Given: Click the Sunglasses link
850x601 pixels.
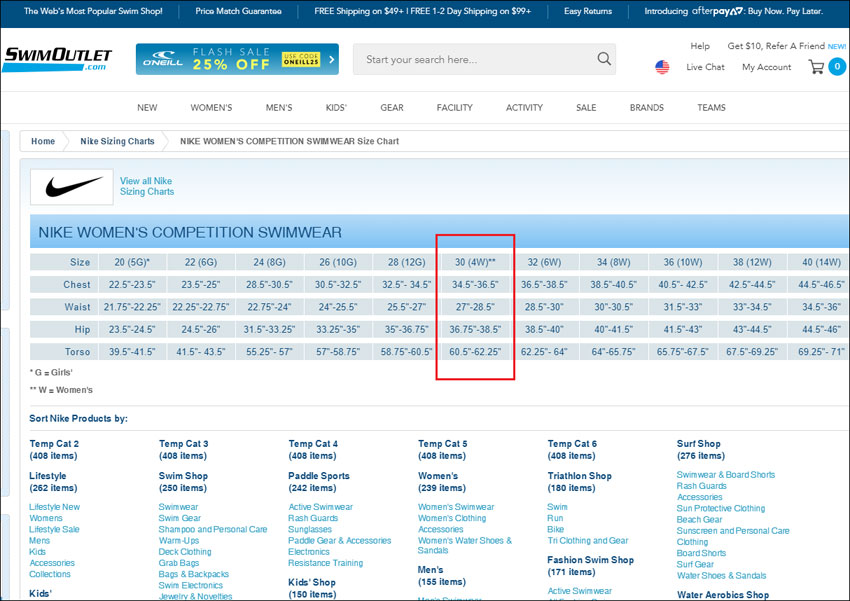Looking at the screenshot, I should click(310, 529).
